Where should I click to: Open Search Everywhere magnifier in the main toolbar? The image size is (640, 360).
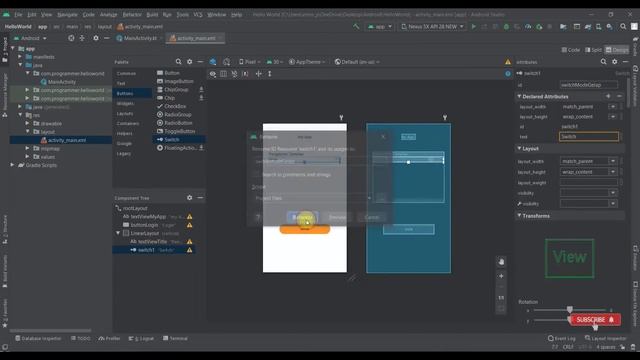pos(623,27)
